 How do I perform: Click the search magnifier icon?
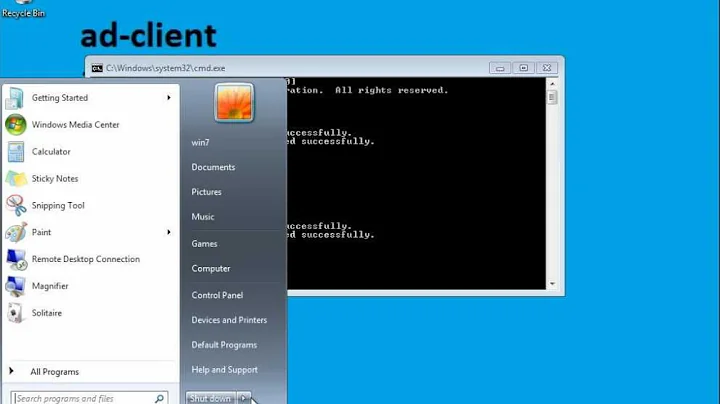tap(159, 398)
